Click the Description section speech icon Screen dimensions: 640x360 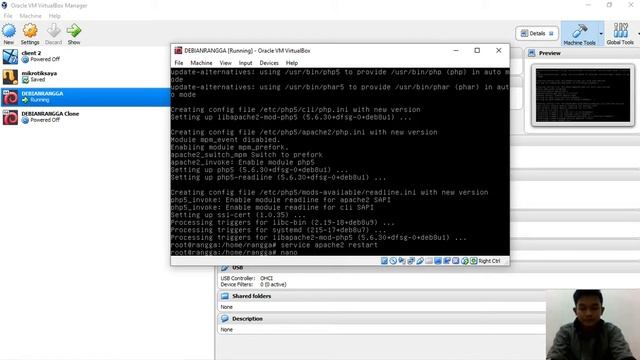pos(224,319)
